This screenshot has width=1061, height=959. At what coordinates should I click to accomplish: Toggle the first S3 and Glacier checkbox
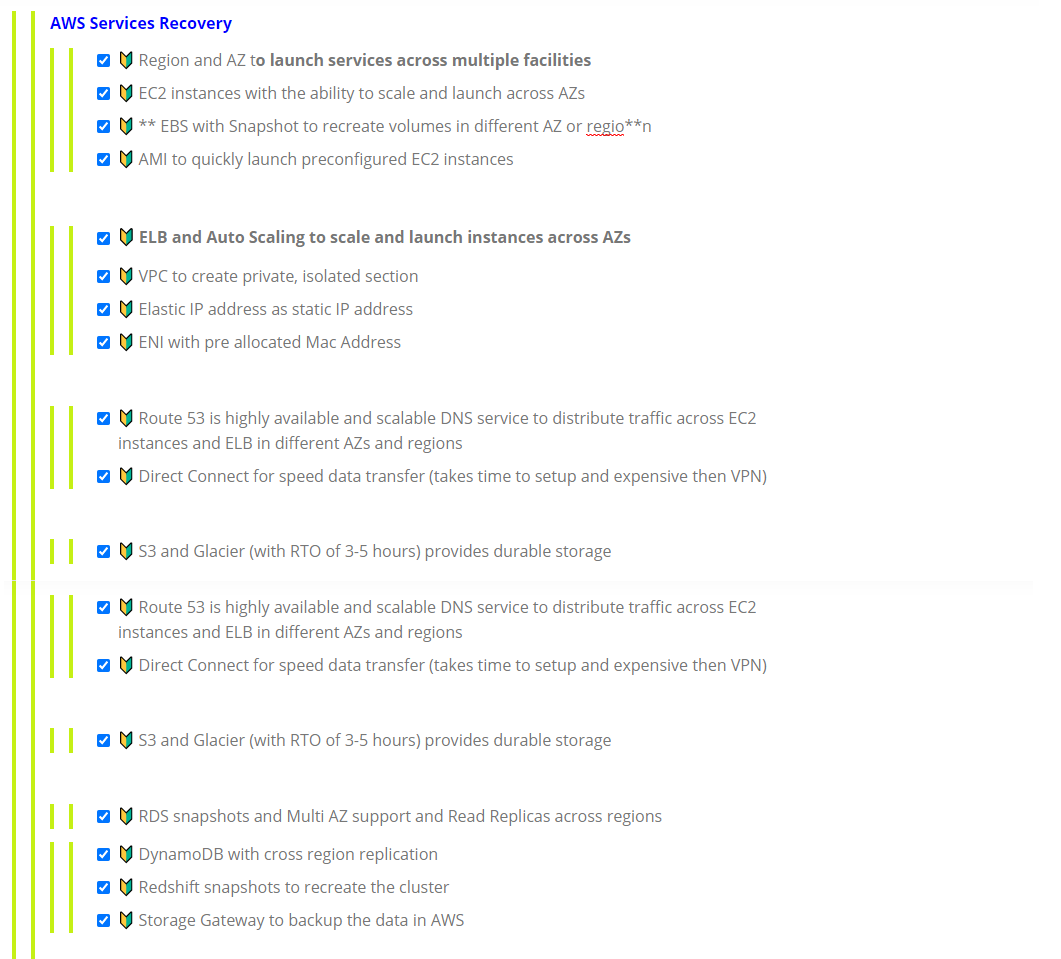104,552
